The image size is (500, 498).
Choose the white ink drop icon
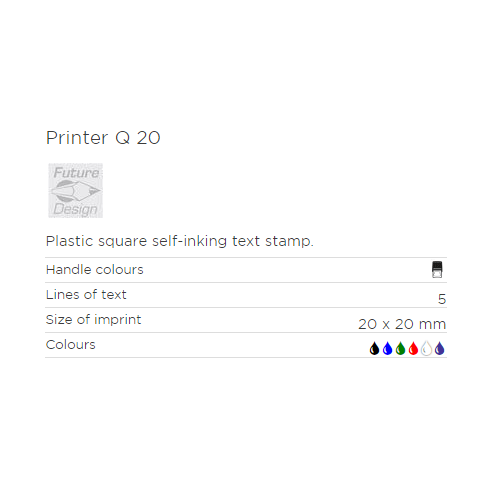coord(426,348)
